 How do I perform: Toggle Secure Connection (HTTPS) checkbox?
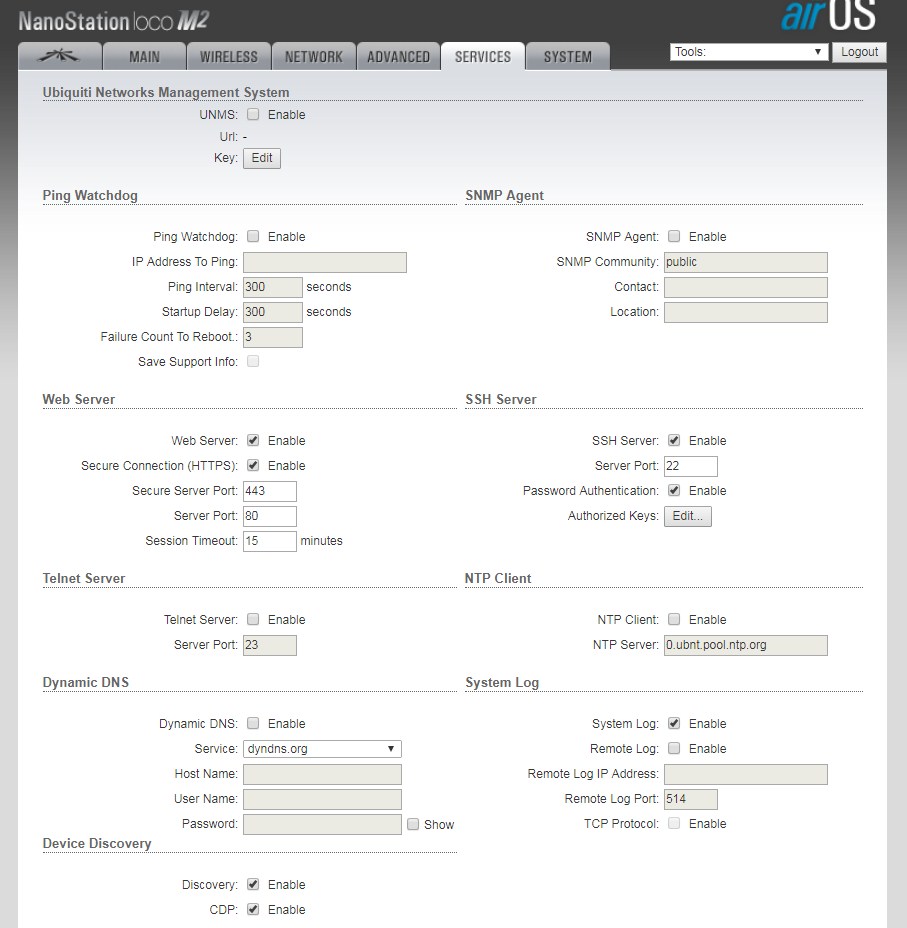[253, 465]
